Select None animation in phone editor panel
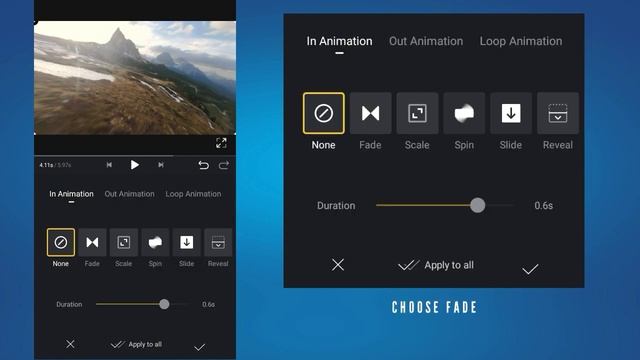The image size is (640, 360). point(61,242)
